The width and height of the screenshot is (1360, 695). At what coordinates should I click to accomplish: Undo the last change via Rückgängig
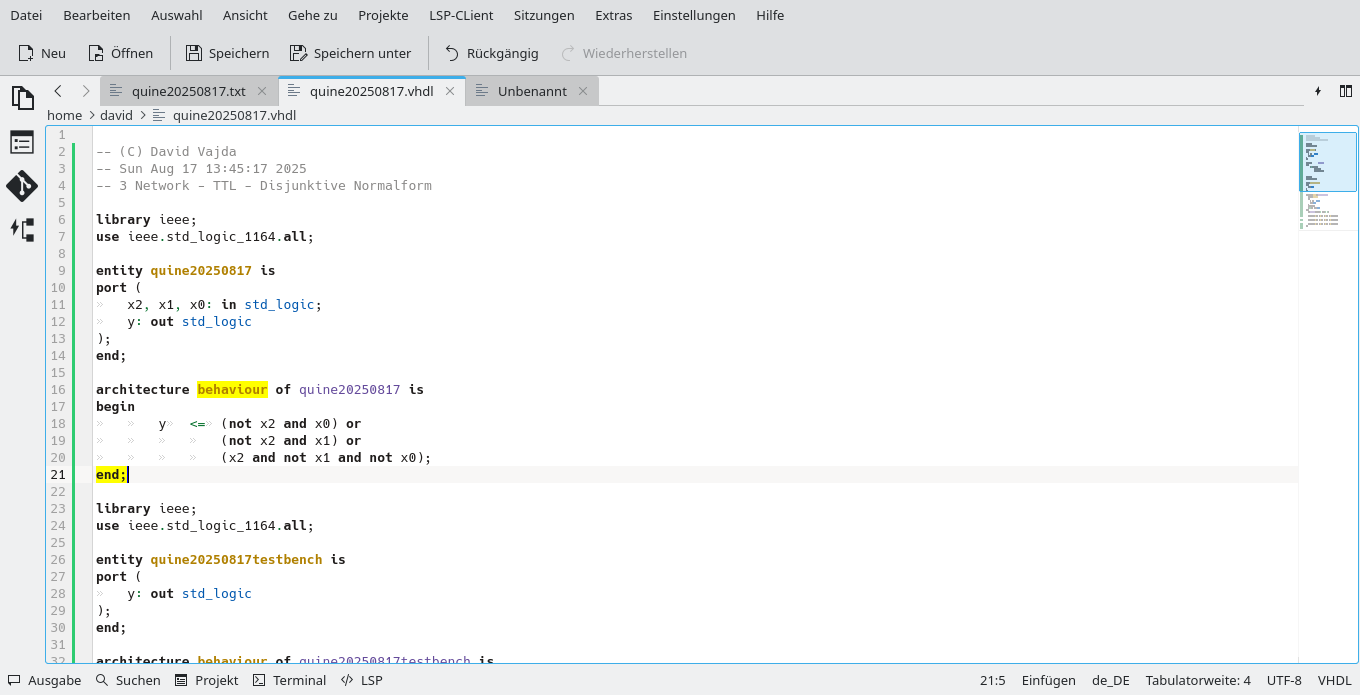point(493,53)
